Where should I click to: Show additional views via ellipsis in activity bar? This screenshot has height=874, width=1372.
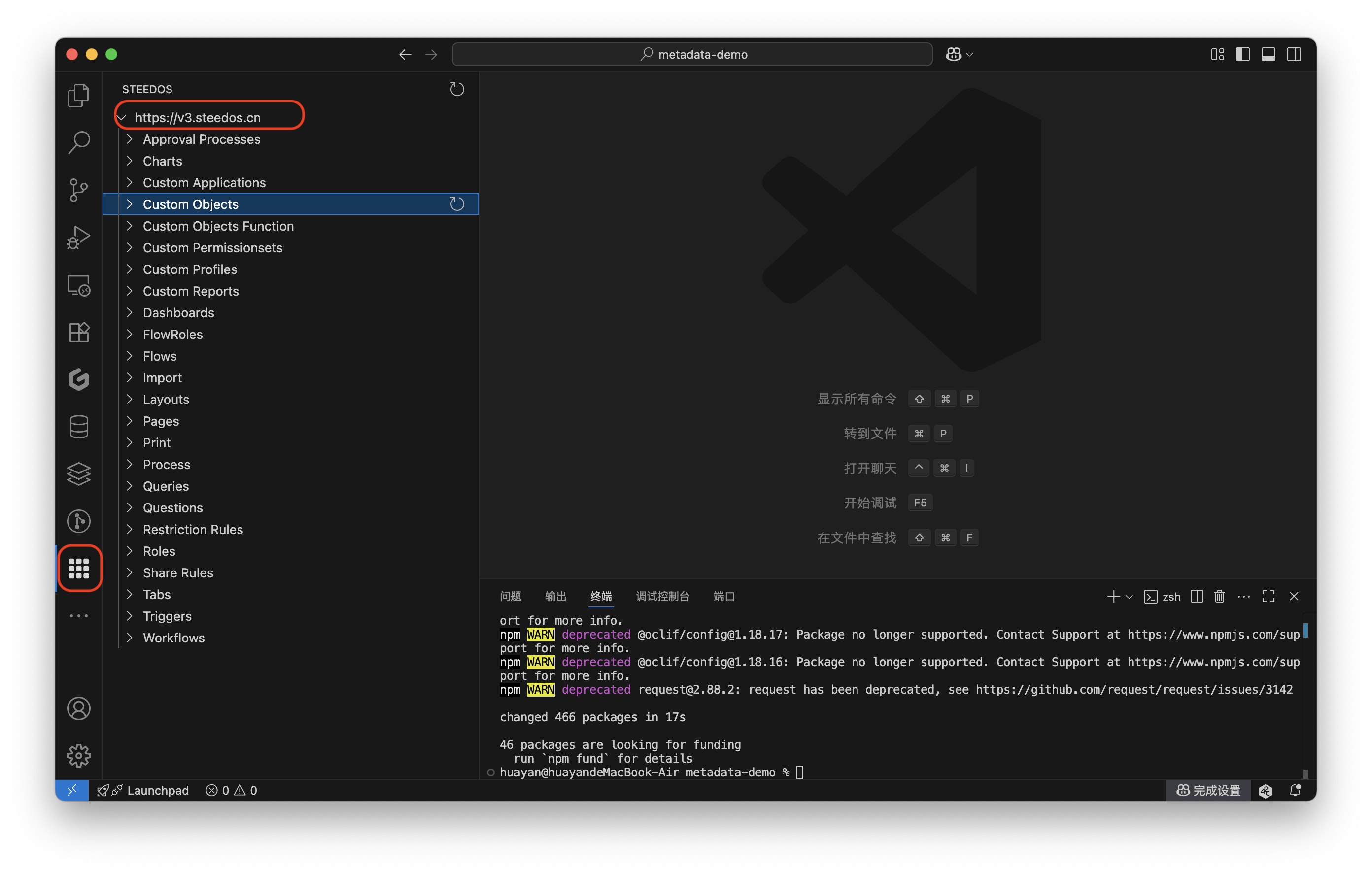click(x=79, y=615)
